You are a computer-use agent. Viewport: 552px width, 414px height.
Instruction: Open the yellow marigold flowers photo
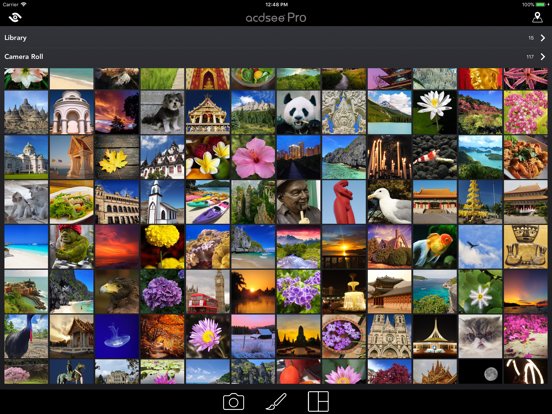pos(162,247)
